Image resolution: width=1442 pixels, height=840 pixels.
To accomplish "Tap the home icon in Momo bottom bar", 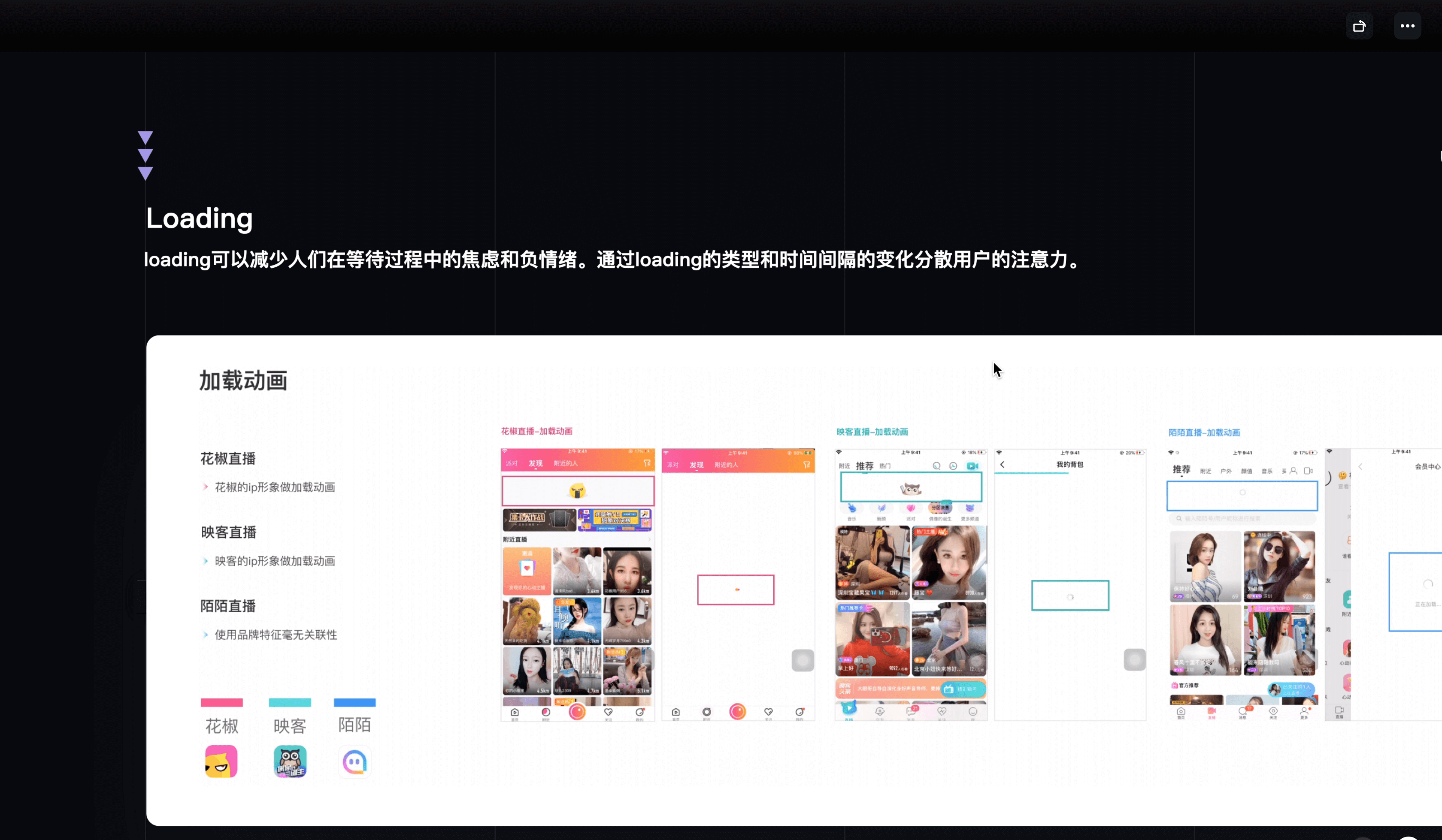I will click(1181, 711).
